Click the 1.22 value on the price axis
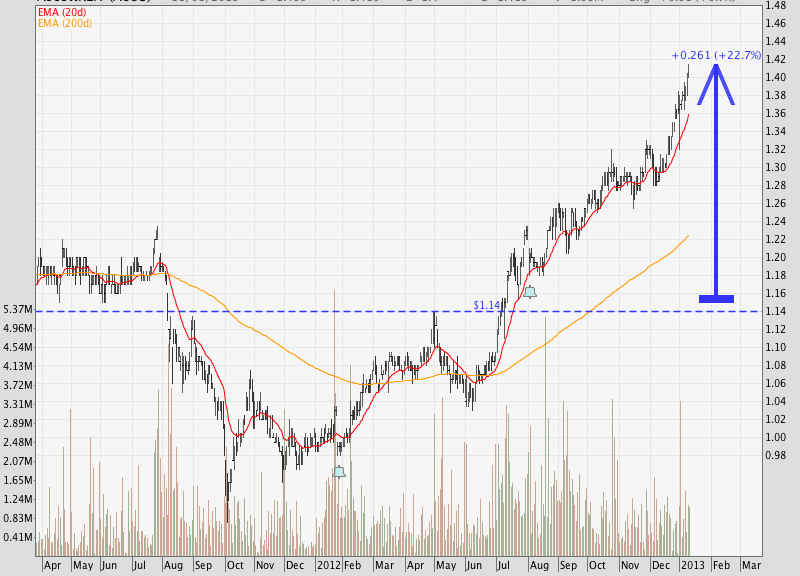Image resolution: width=800 pixels, height=576 pixels. 775,239
